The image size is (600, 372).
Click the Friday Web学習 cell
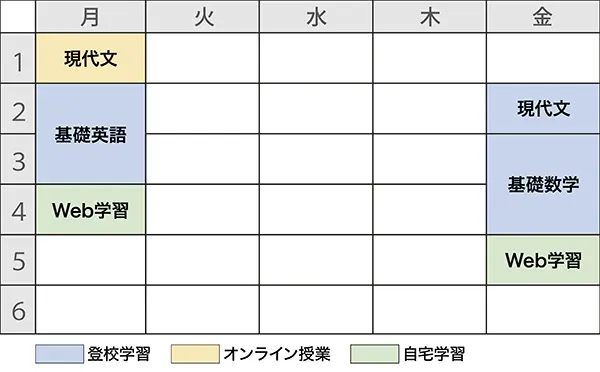pyautogui.click(x=543, y=260)
